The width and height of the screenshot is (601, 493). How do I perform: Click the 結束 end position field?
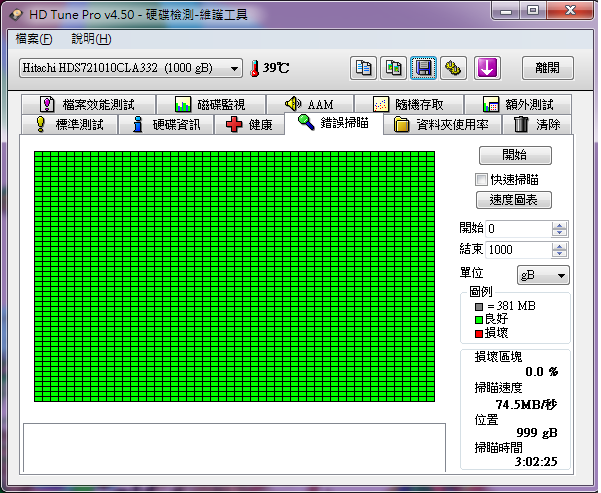[518, 250]
